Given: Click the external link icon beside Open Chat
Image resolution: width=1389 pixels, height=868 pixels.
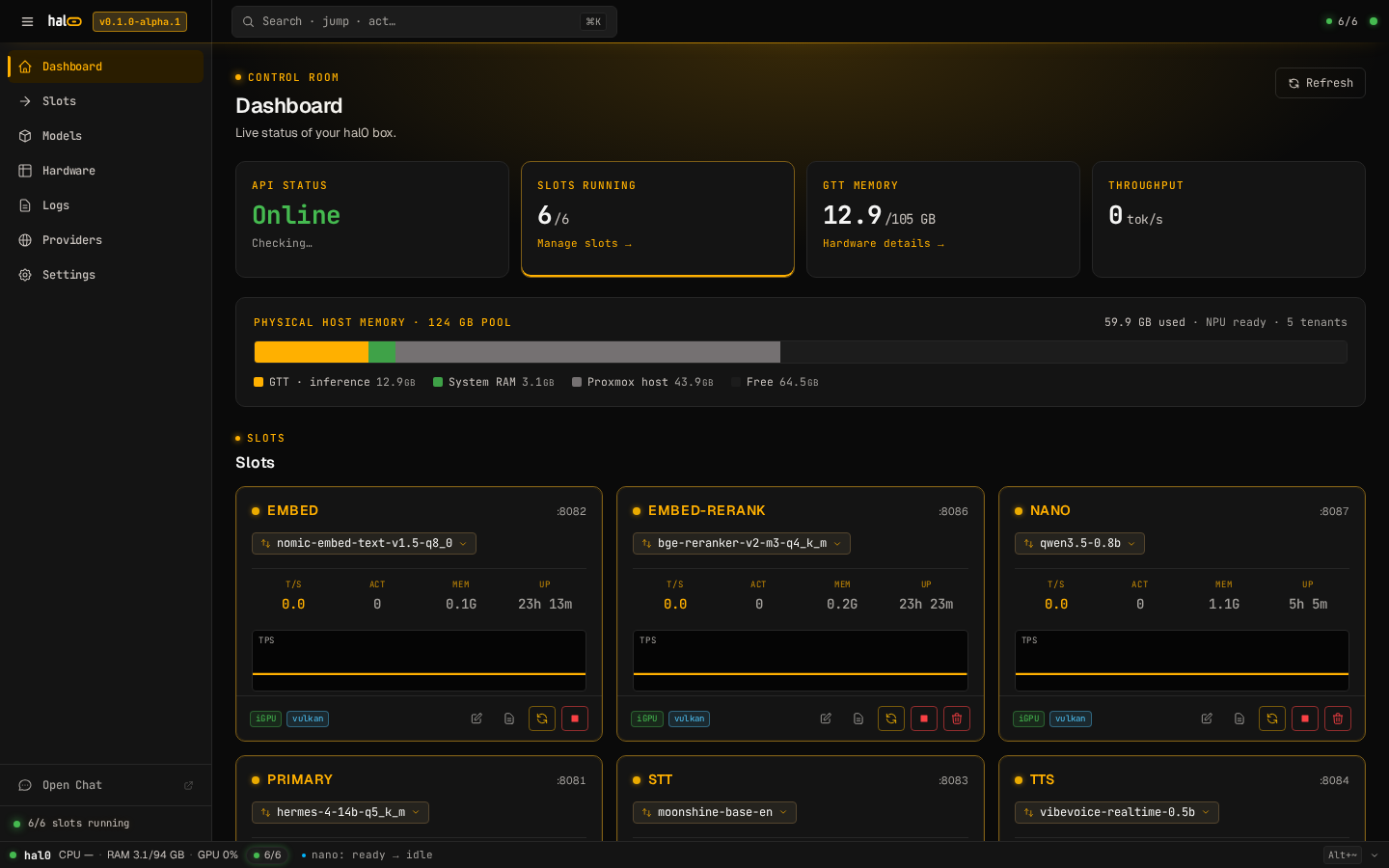Looking at the screenshot, I should click(x=189, y=785).
